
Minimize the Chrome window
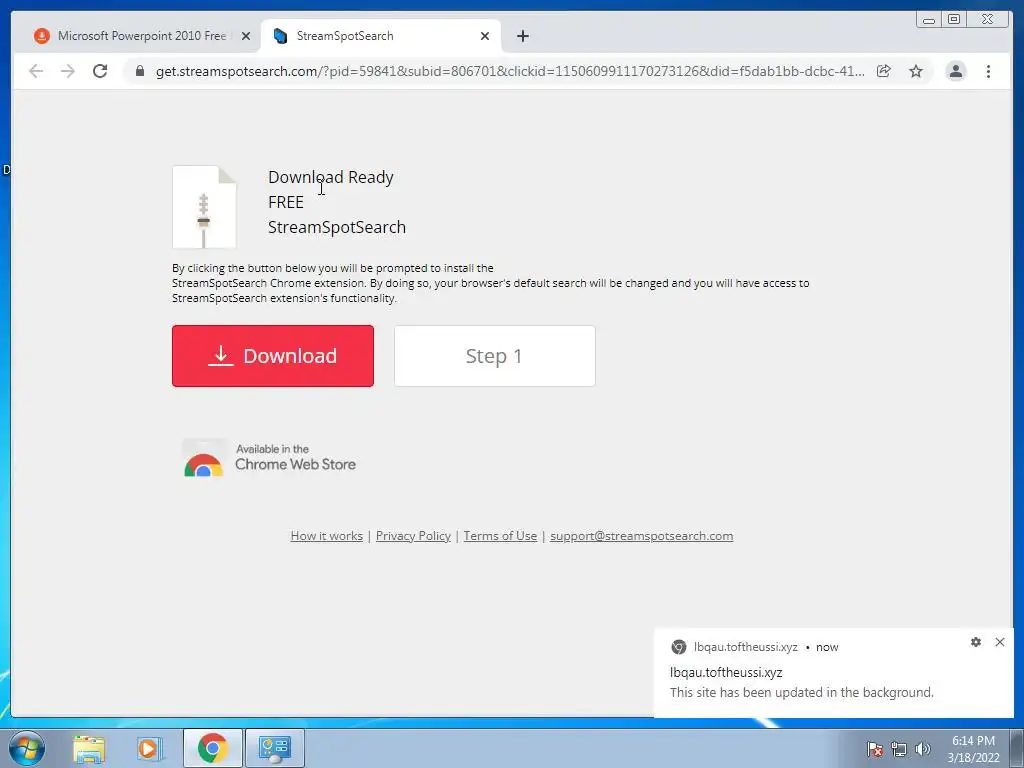click(x=929, y=20)
